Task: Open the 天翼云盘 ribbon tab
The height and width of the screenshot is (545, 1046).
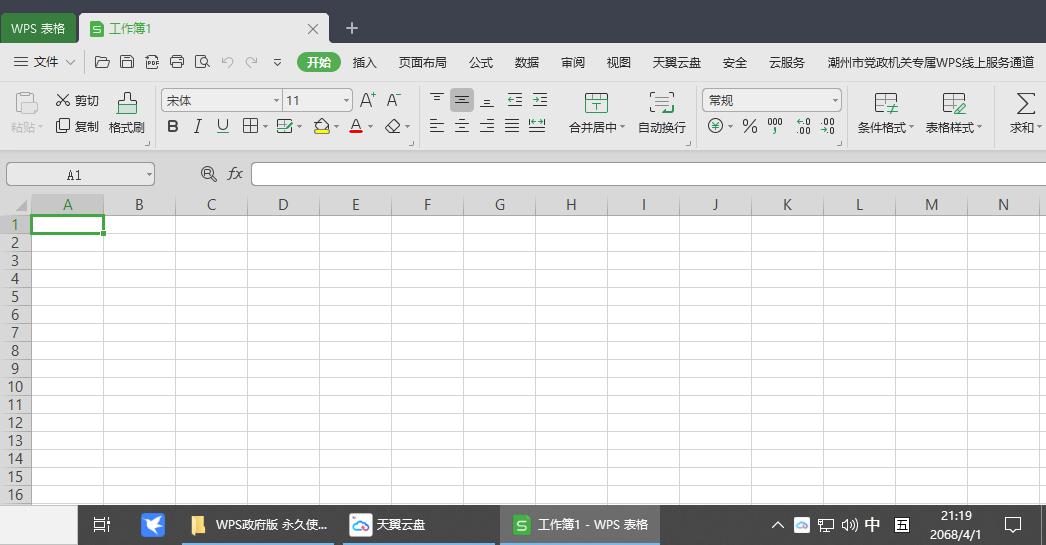Action: tap(676, 62)
